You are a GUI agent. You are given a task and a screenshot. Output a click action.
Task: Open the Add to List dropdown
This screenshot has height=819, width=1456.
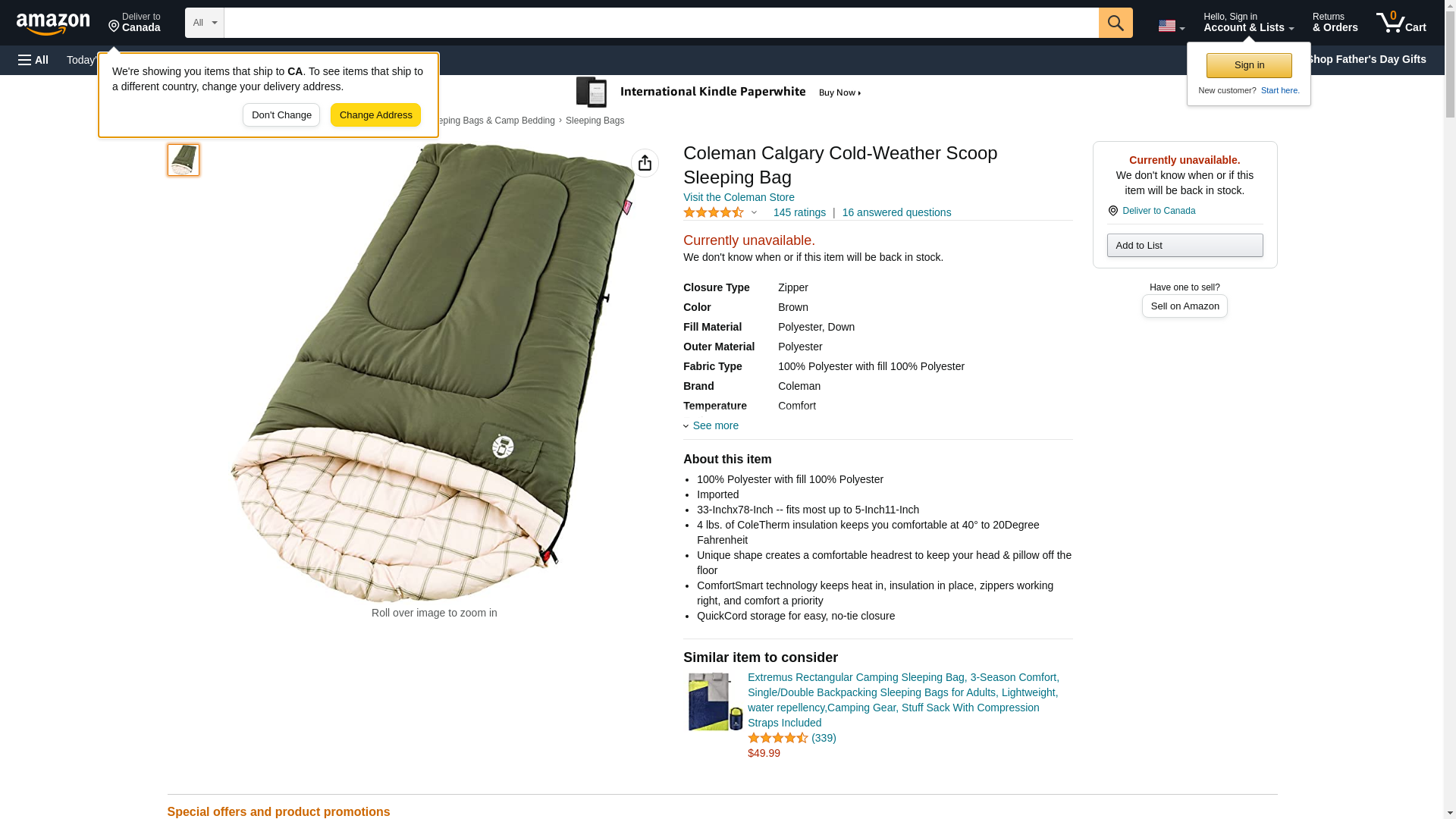1185,246
